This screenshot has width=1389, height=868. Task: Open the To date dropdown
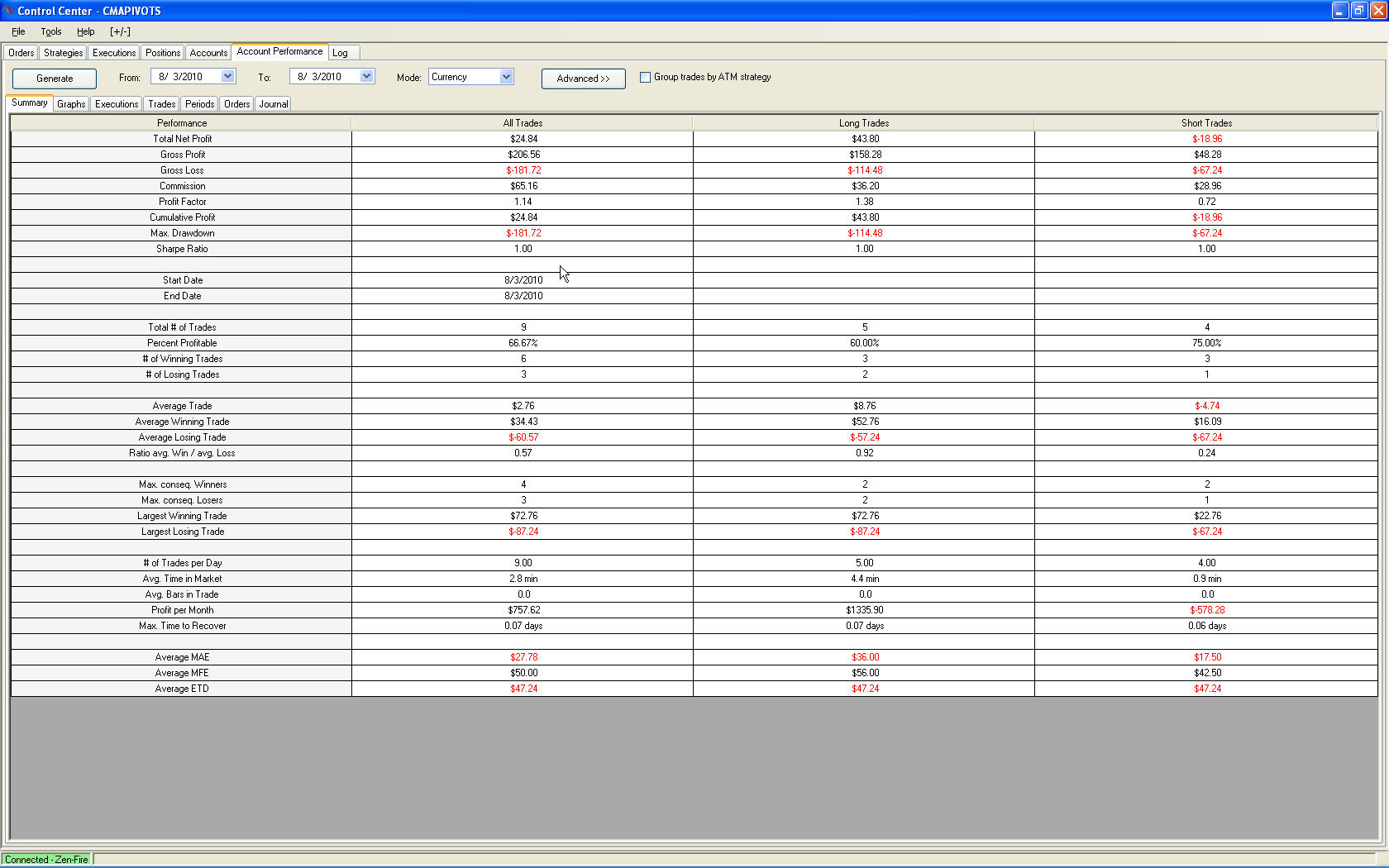pyautogui.click(x=367, y=76)
